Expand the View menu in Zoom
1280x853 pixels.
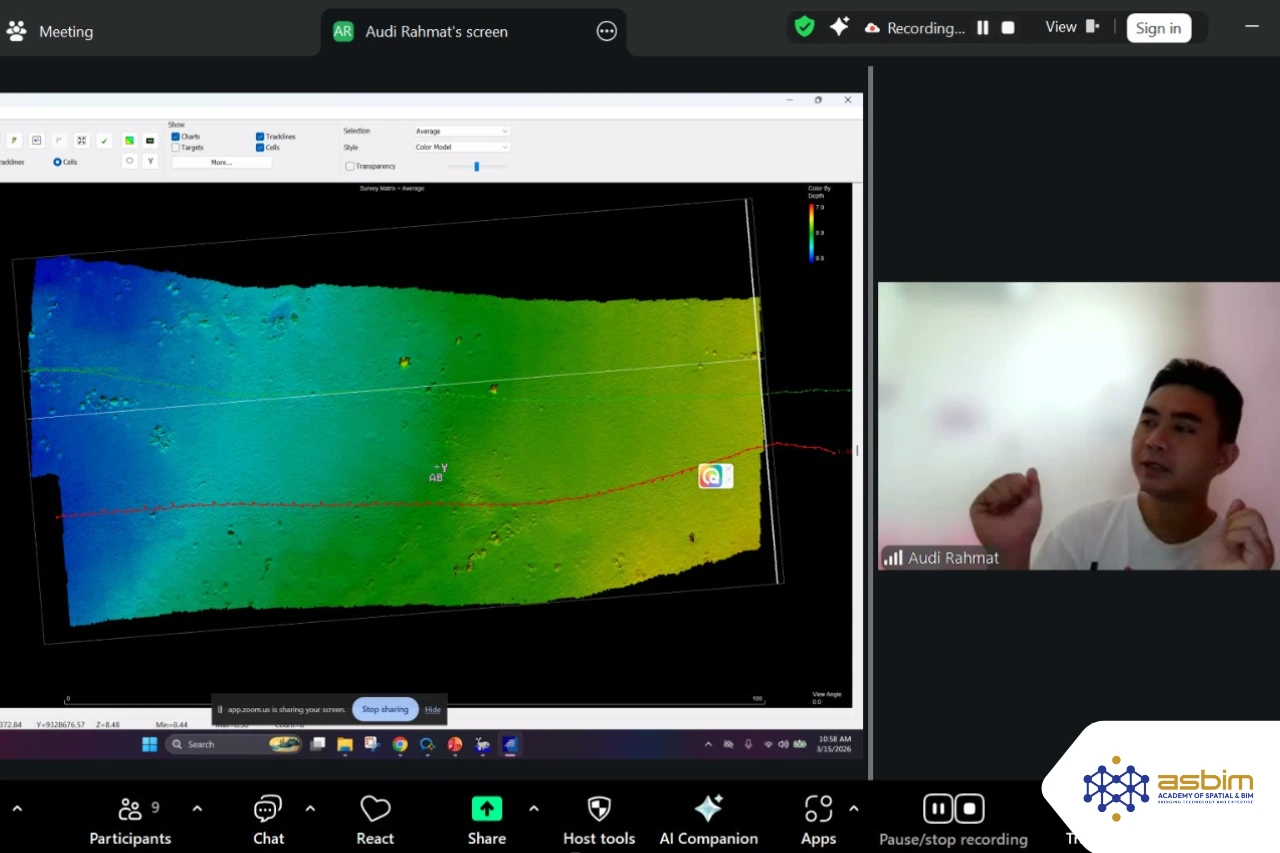coord(1071,28)
